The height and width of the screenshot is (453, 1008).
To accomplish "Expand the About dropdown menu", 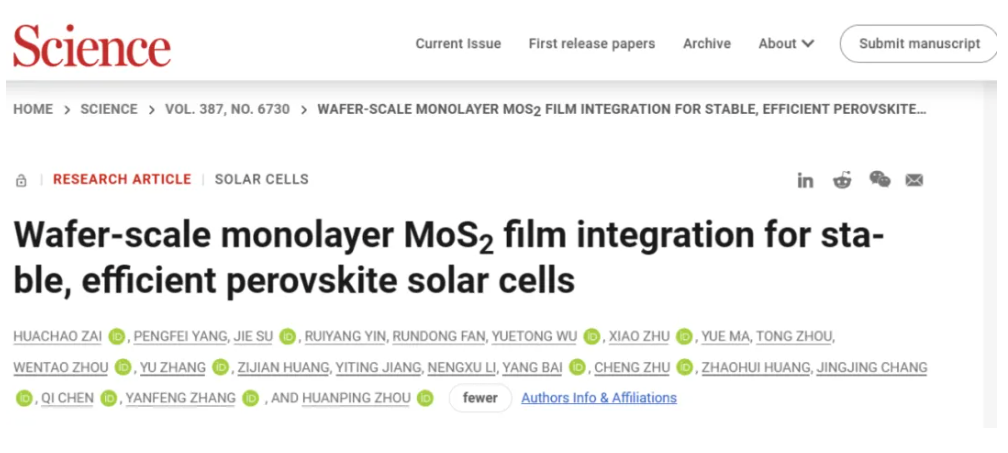I will (786, 44).
